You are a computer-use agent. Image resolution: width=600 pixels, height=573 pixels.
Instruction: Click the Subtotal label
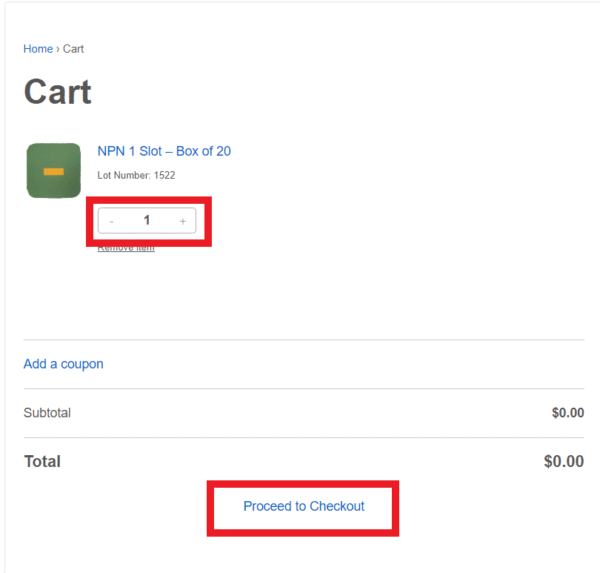coord(47,413)
